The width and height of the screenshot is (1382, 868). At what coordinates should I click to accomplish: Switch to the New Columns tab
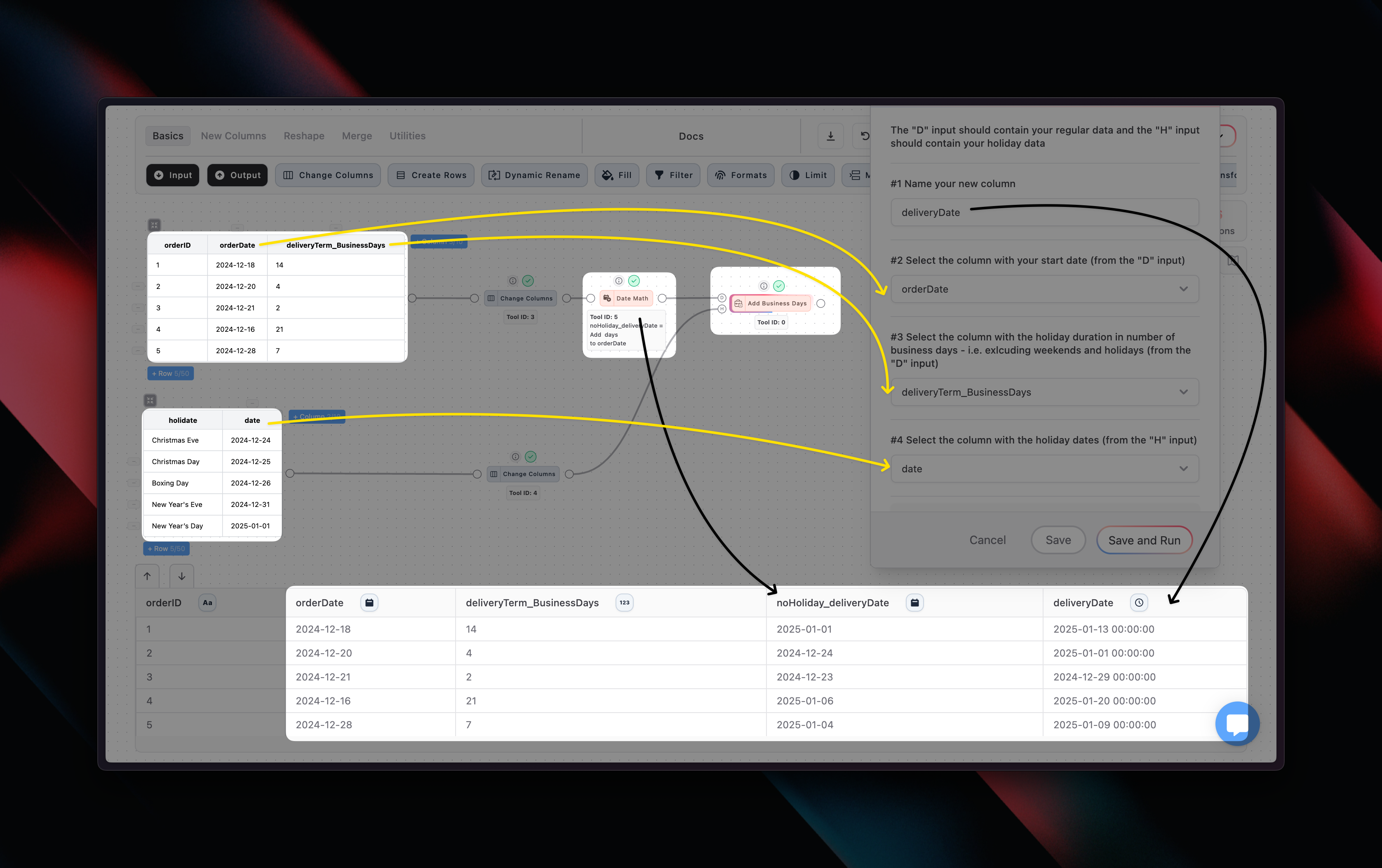[x=233, y=136]
